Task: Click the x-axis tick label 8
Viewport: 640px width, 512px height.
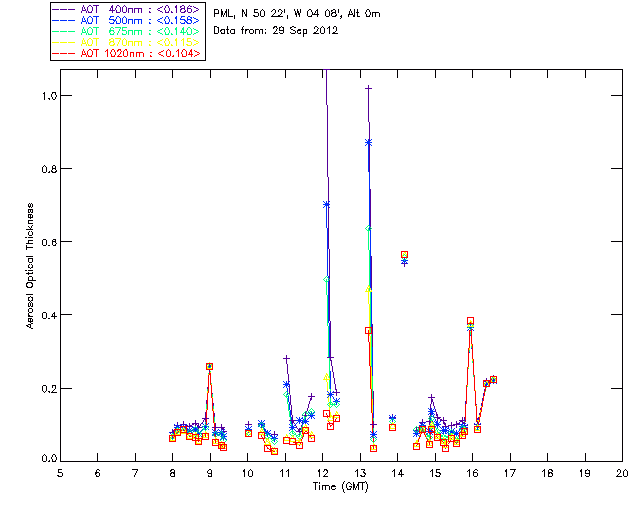Action: (x=173, y=473)
